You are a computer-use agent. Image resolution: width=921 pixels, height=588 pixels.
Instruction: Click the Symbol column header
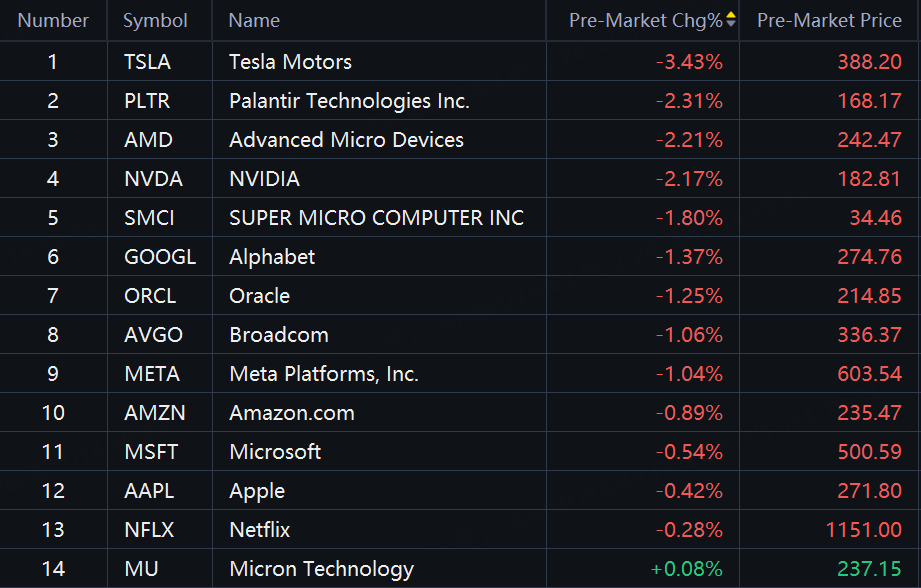click(x=155, y=20)
